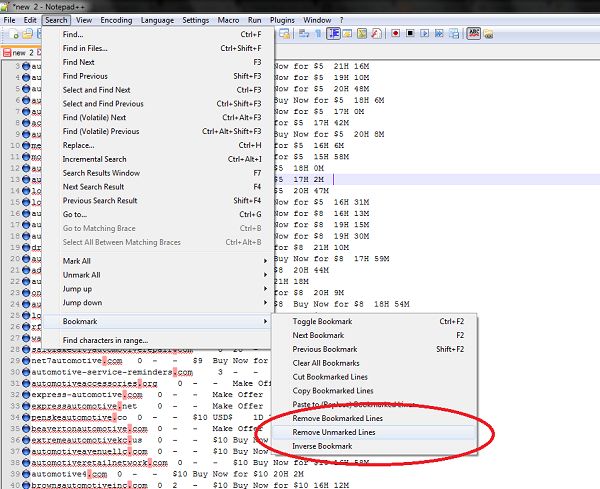Image resolution: width=600 pixels, height=489 pixels.
Task: Choose Find in Files... menu entry
Action: pyautogui.click(x=158, y=48)
